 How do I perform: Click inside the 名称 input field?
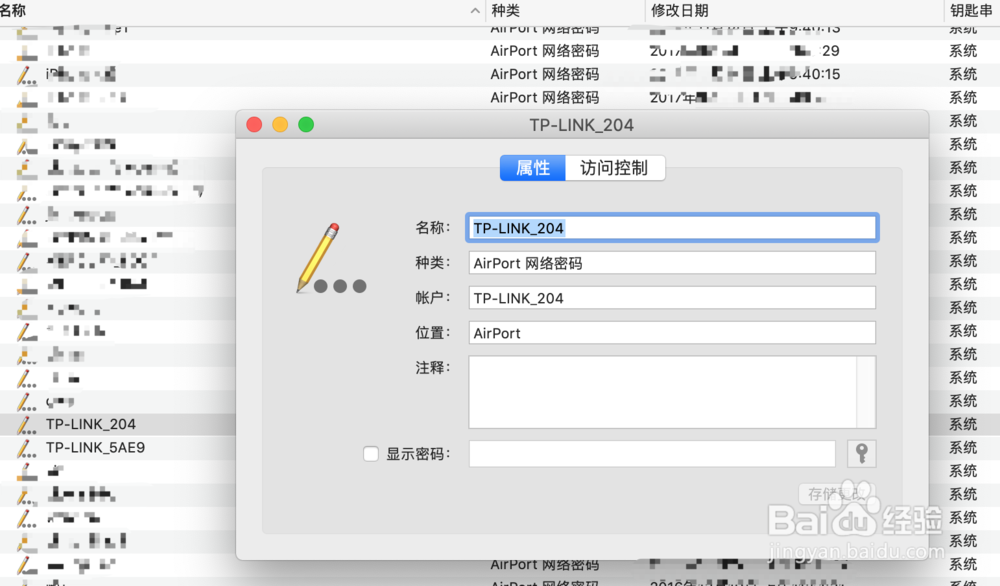(672, 227)
